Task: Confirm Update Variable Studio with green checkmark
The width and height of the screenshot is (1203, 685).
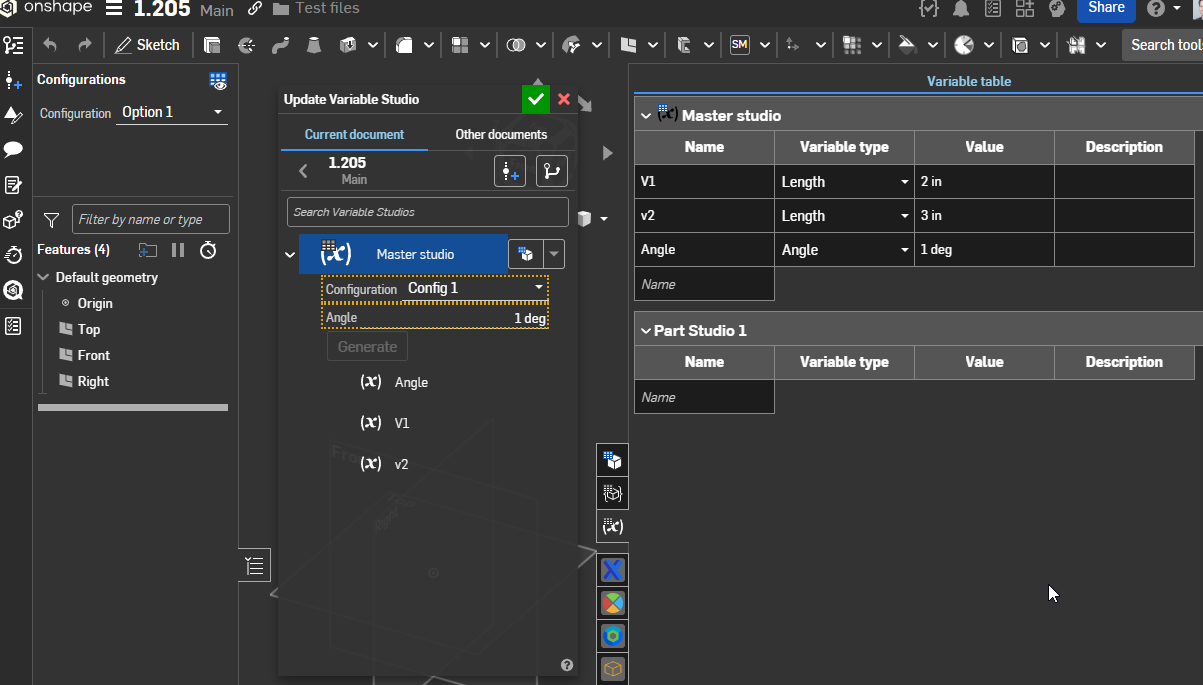Action: point(536,99)
